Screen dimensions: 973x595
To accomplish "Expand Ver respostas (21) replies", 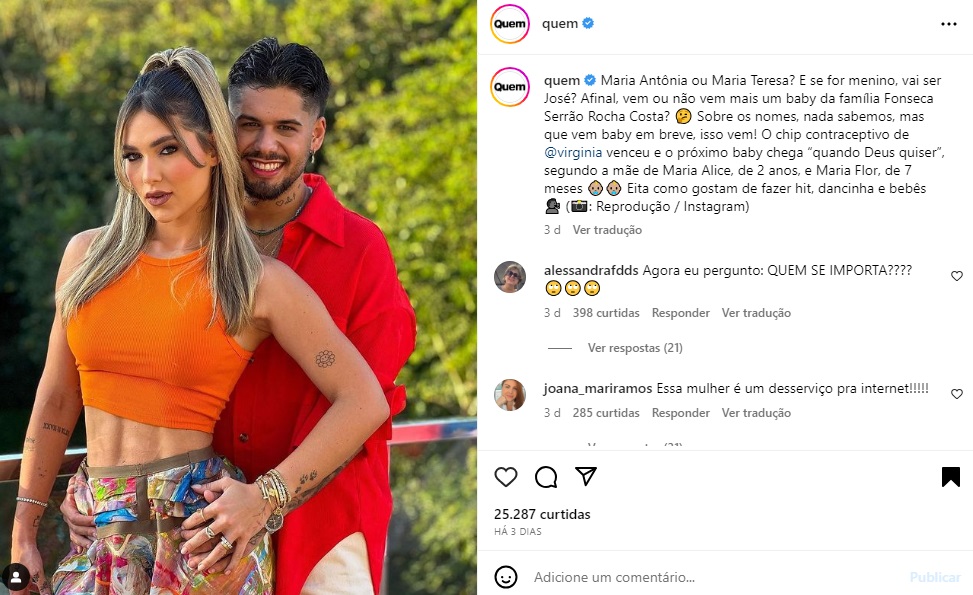I will 635,348.
